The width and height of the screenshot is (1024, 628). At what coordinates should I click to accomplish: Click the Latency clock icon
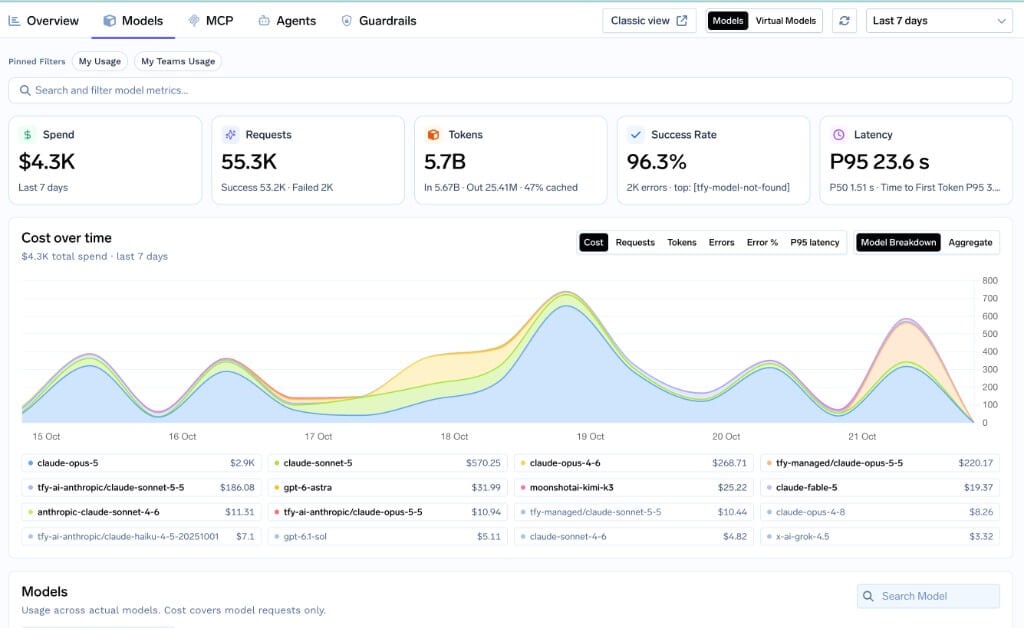[x=839, y=134]
